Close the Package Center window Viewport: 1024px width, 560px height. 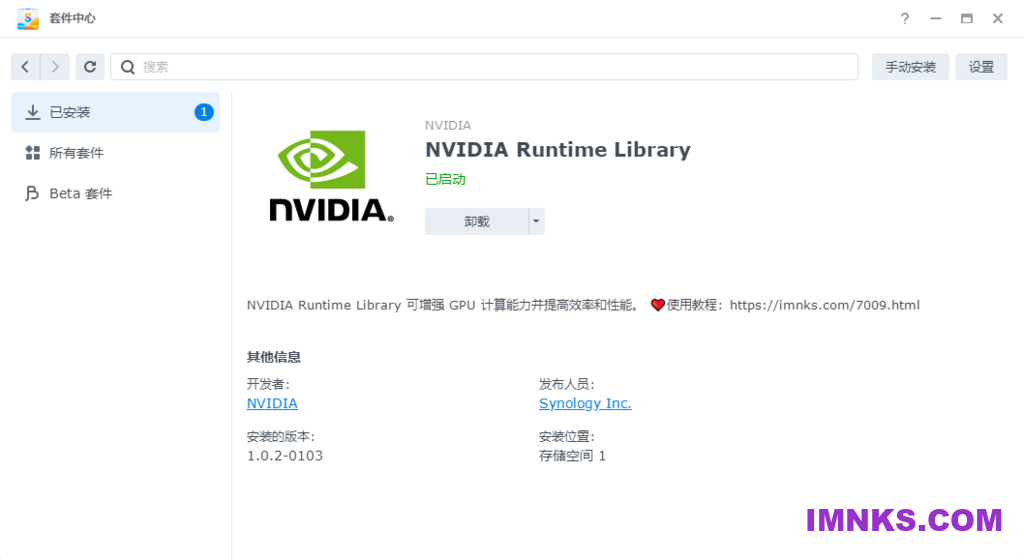click(x=997, y=18)
